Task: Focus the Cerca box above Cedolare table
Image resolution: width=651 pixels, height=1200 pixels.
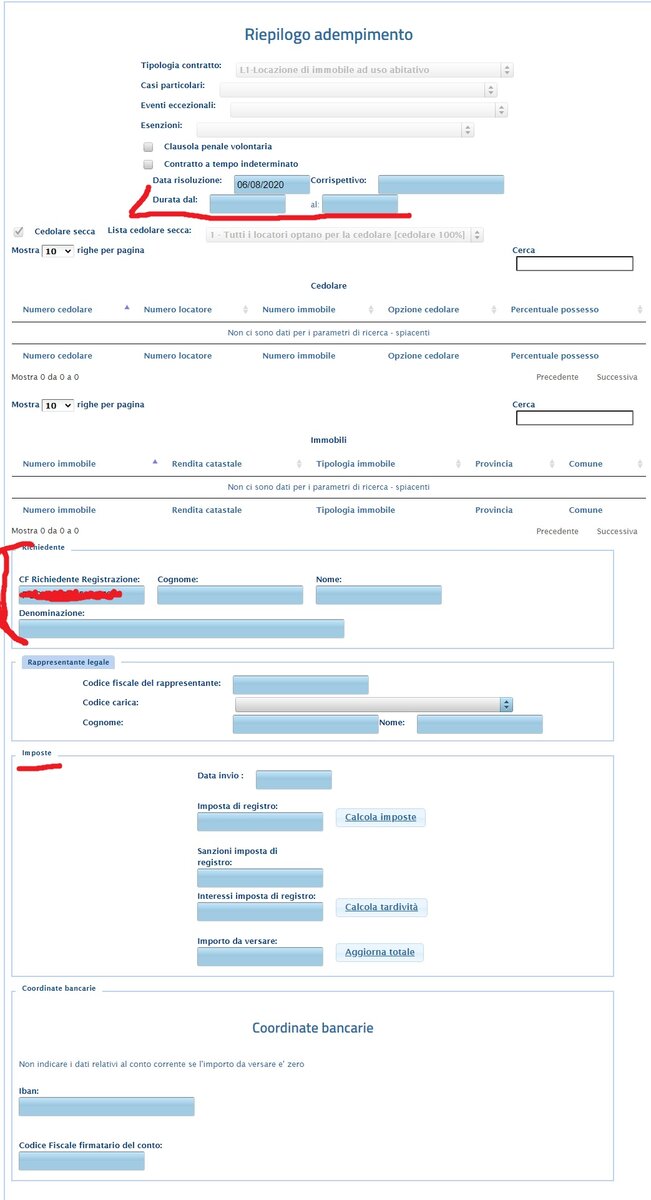Action: coord(575,264)
